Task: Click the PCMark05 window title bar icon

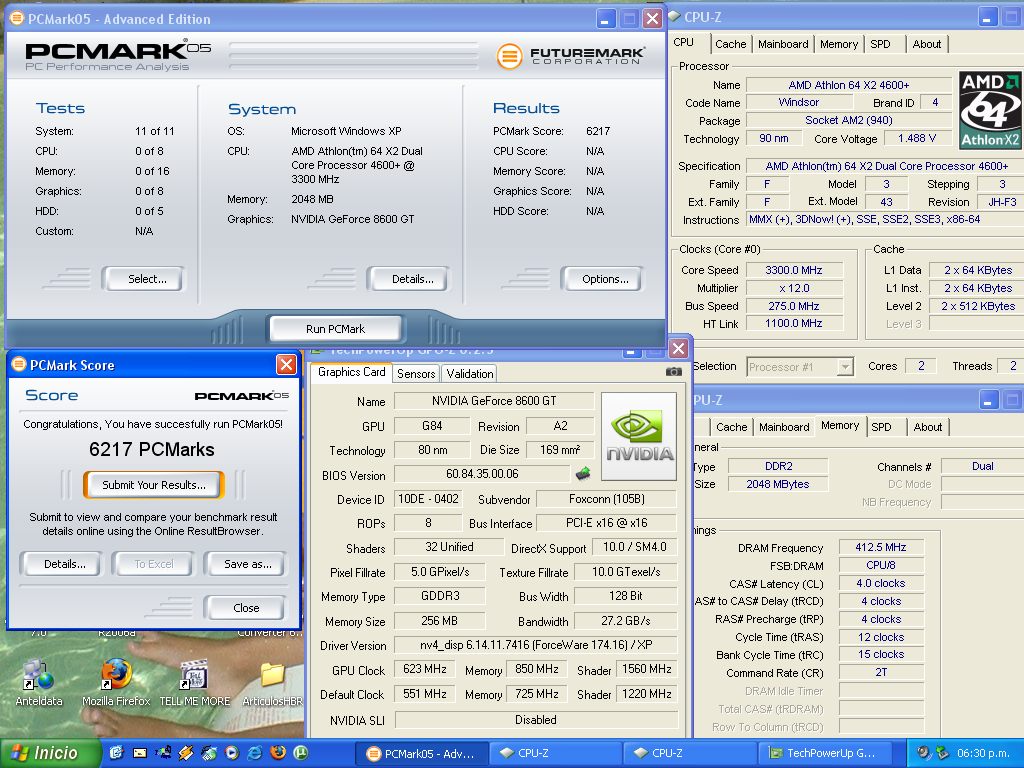Action: 17,18
